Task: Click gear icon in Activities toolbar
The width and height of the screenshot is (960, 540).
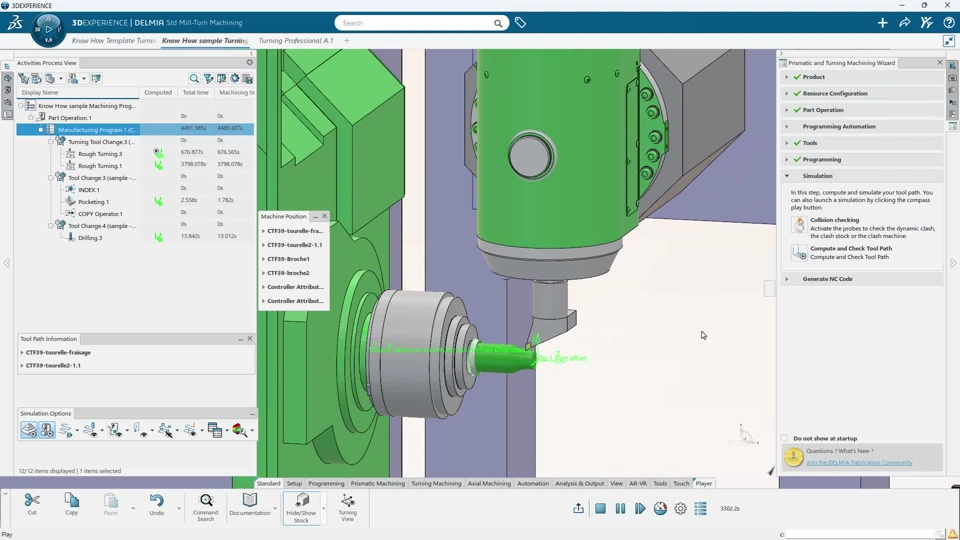Action: [234, 78]
